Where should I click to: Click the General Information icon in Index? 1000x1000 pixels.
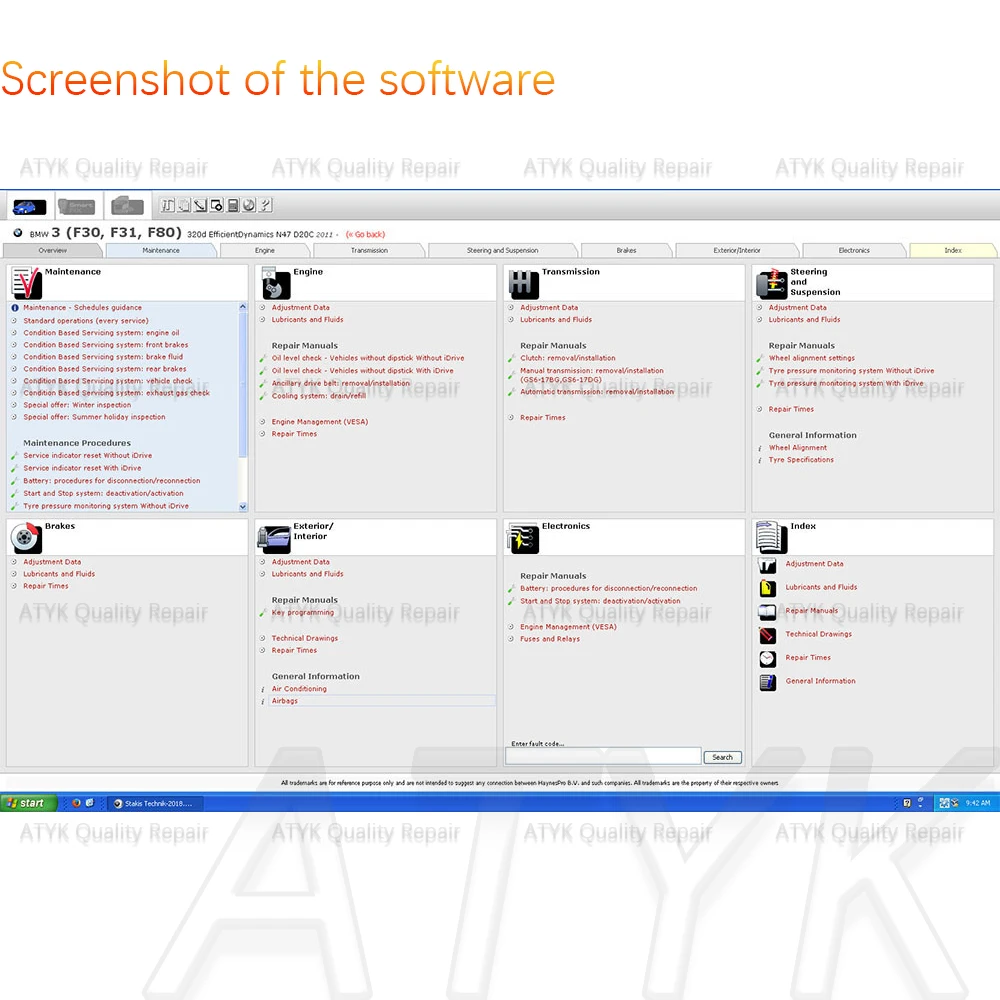pos(767,682)
